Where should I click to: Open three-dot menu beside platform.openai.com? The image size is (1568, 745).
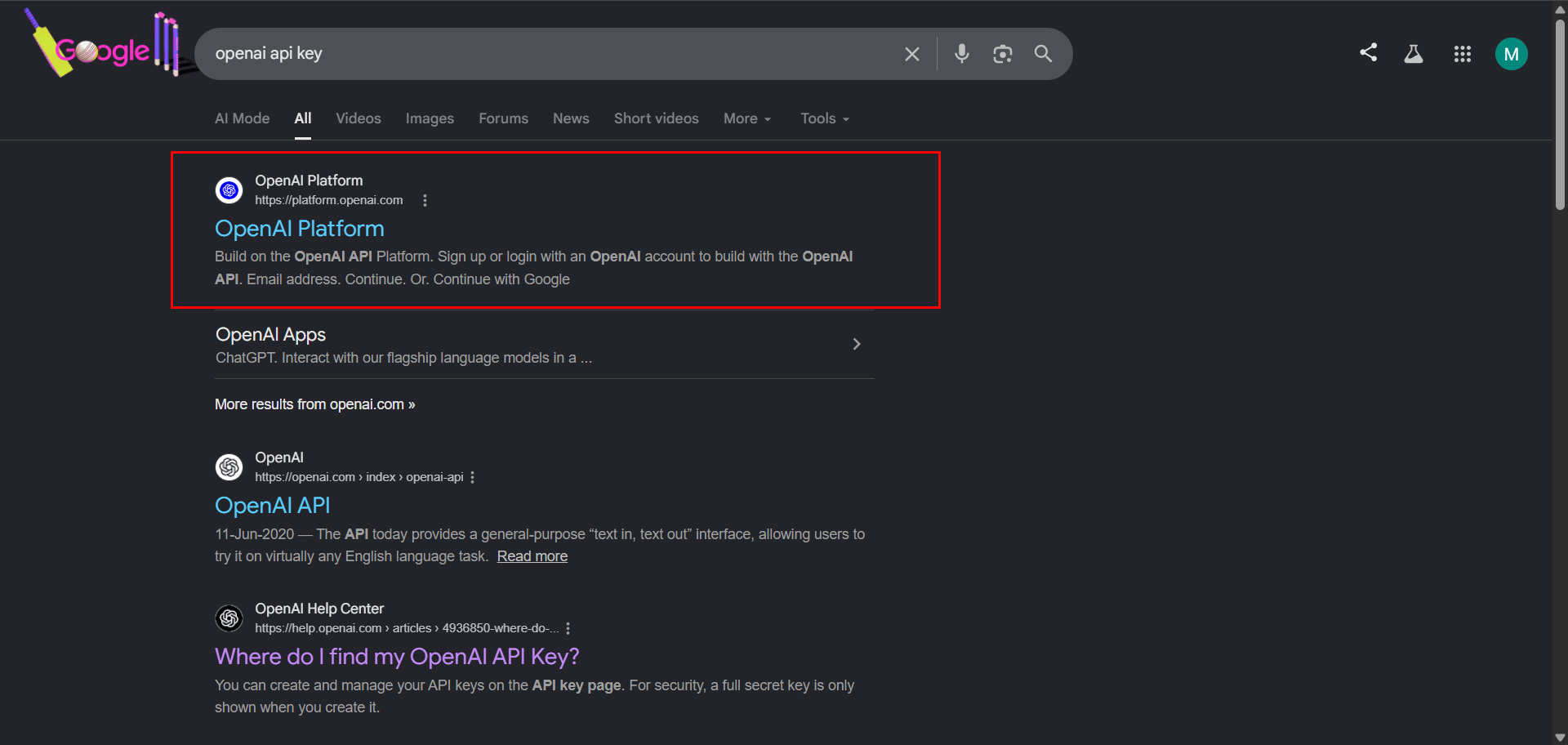pos(425,200)
